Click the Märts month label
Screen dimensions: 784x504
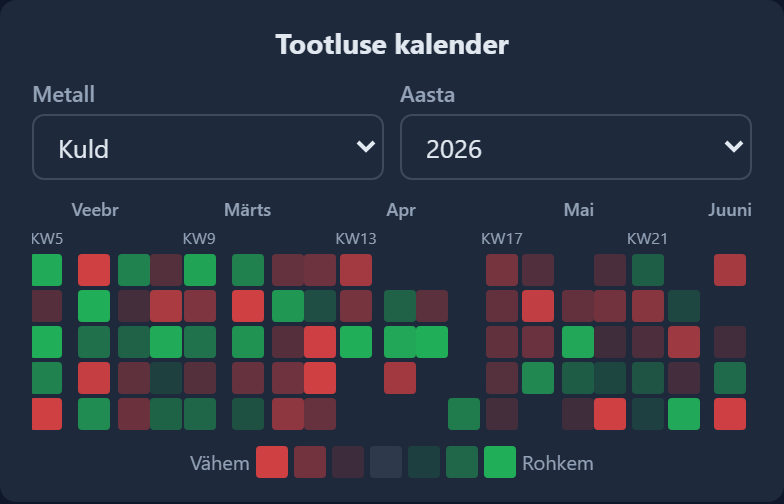click(248, 210)
